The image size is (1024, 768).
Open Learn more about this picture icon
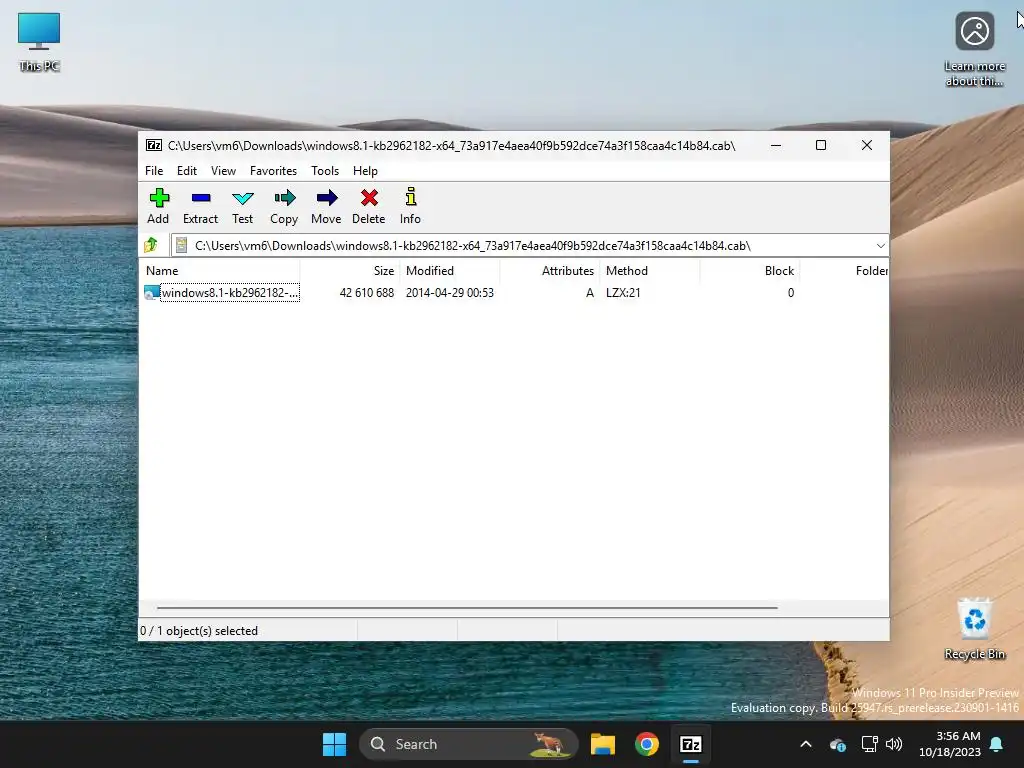974,49
